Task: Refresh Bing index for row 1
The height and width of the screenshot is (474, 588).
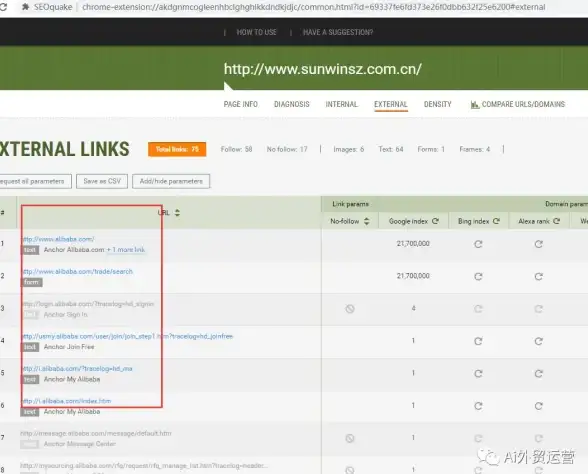Action: point(478,244)
